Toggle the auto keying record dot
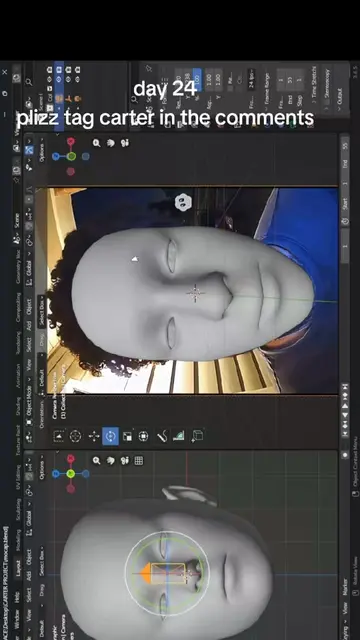 pyautogui.click(x=345, y=455)
